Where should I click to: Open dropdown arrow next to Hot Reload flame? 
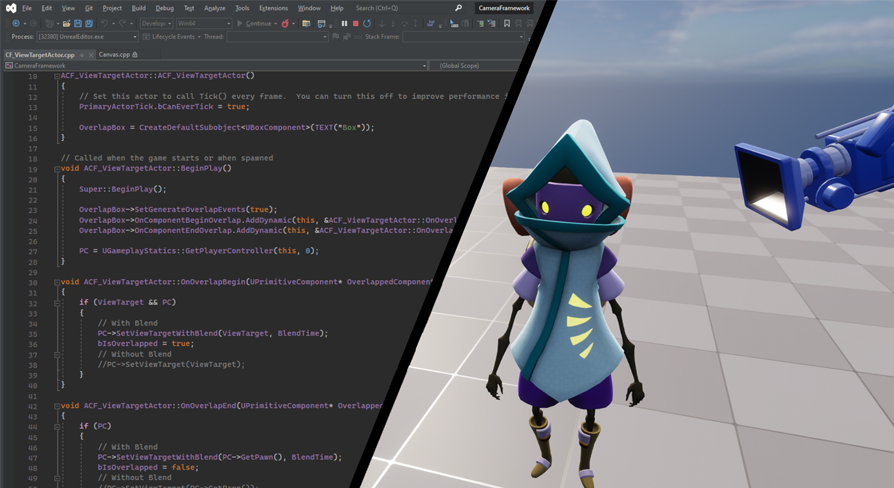click(294, 23)
